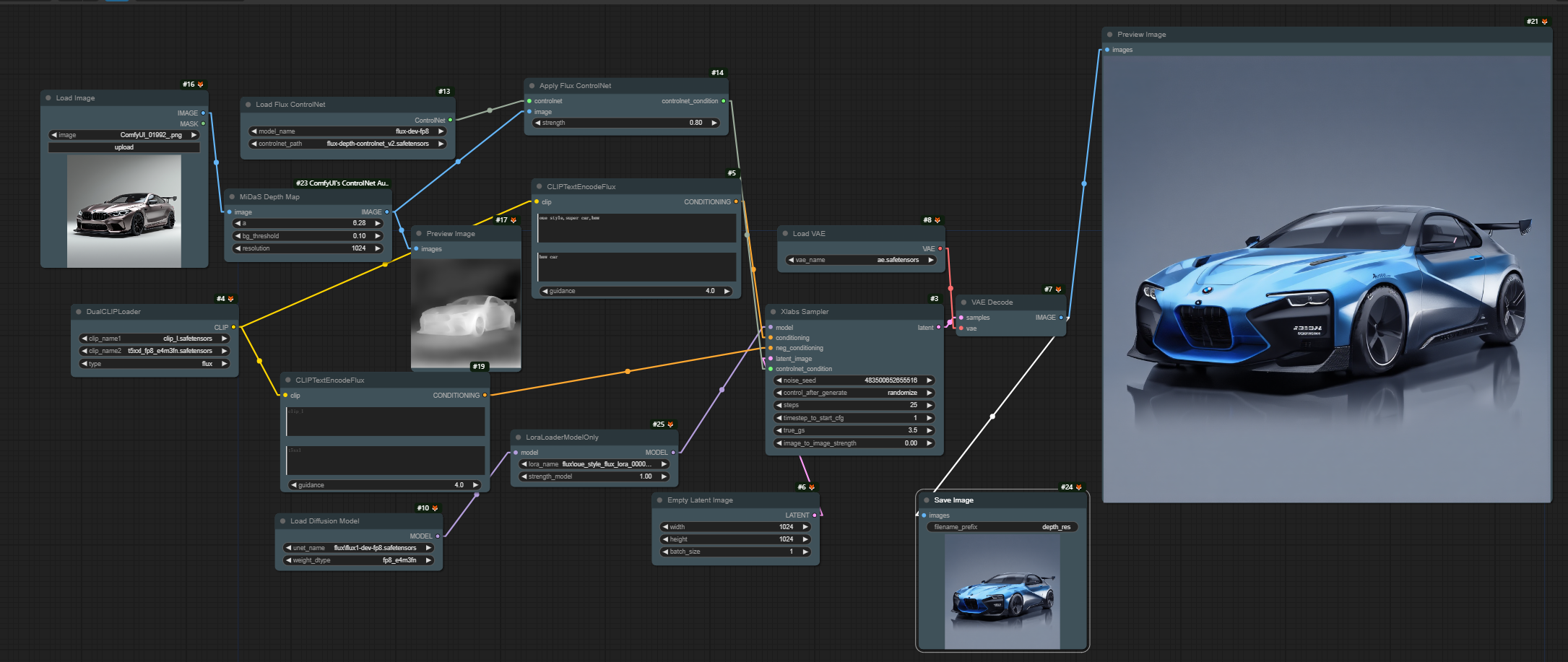Viewport: 1568px width, 662px height.
Task: Click the fox badge icon on Save Image #24
Action: coord(1079,487)
